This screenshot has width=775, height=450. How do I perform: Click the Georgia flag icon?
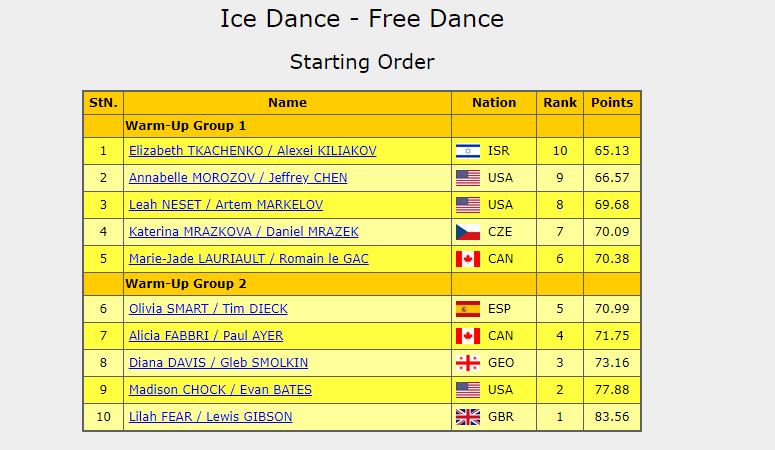click(x=467, y=363)
